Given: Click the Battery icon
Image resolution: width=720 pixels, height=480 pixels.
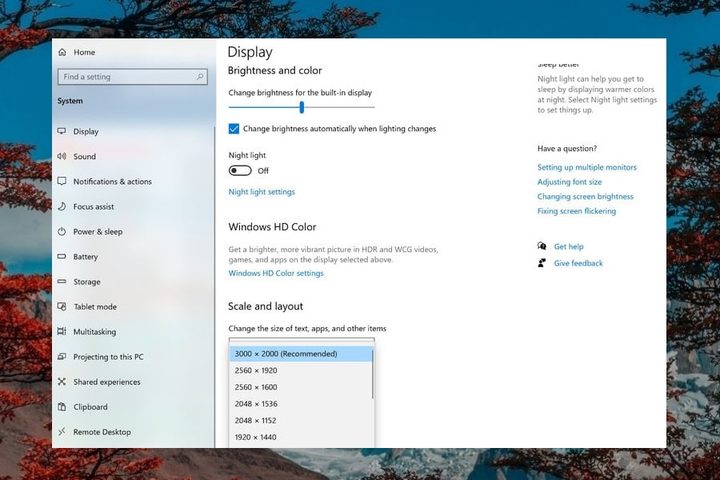Looking at the screenshot, I should coord(62,256).
